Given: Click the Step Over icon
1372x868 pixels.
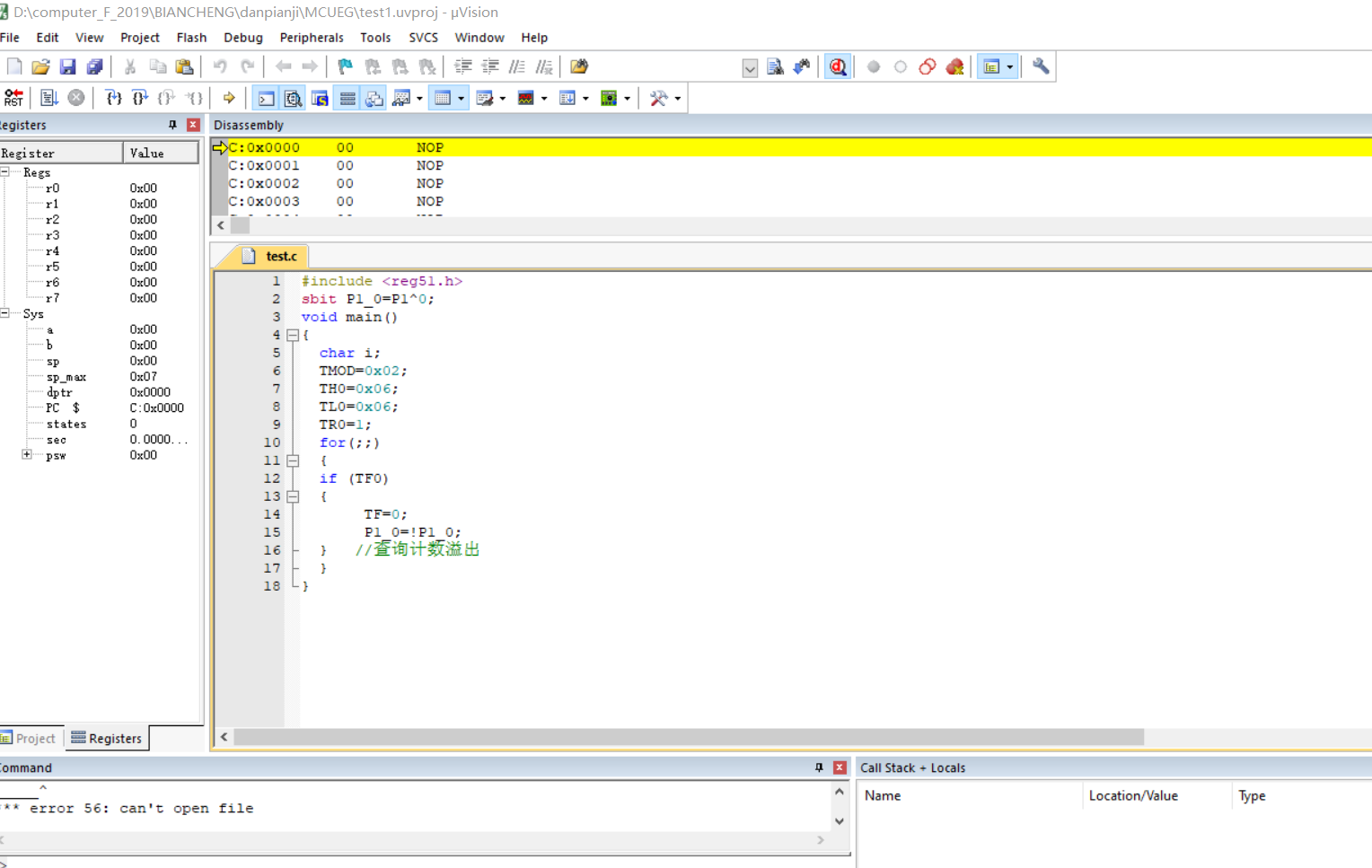Looking at the screenshot, I should click(140, 98).
